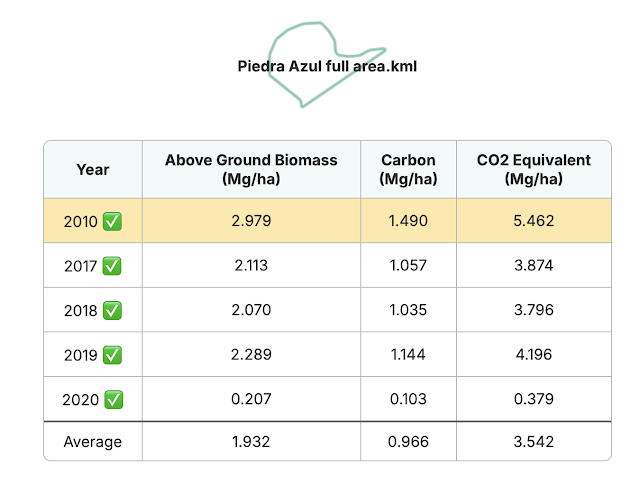This screenshot has height=494, width=640.
Task: Select the Piedra Azul full area.kml title
Action: pos(327,66)
